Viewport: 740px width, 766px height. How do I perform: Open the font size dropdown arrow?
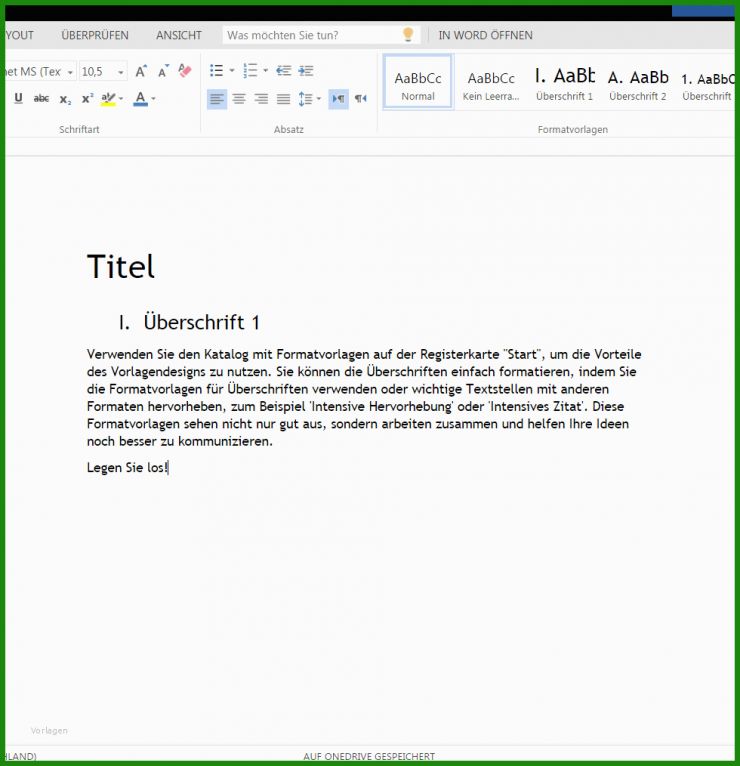pyautogui.click(x=121, y=72)
